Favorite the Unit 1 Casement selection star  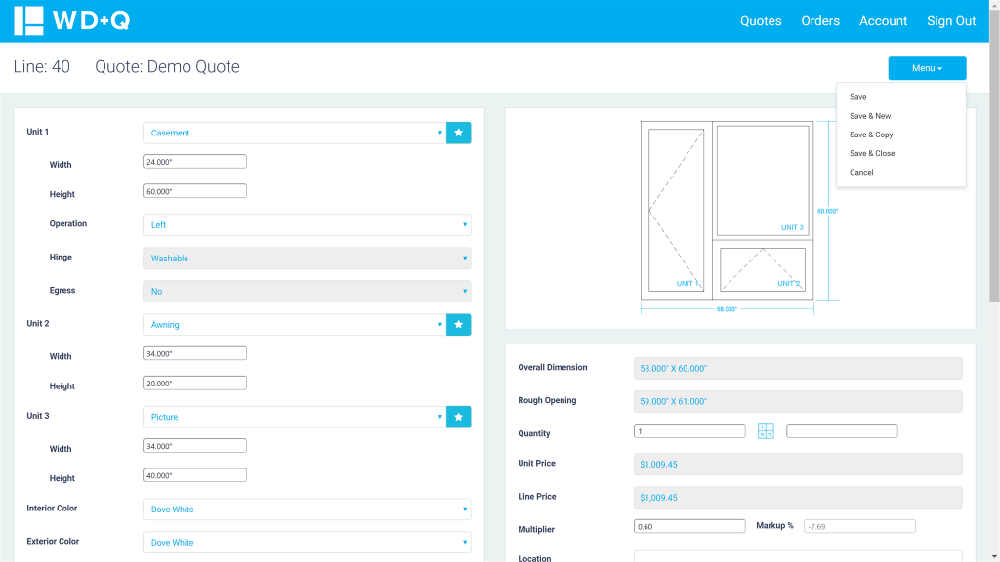point(459,133)
